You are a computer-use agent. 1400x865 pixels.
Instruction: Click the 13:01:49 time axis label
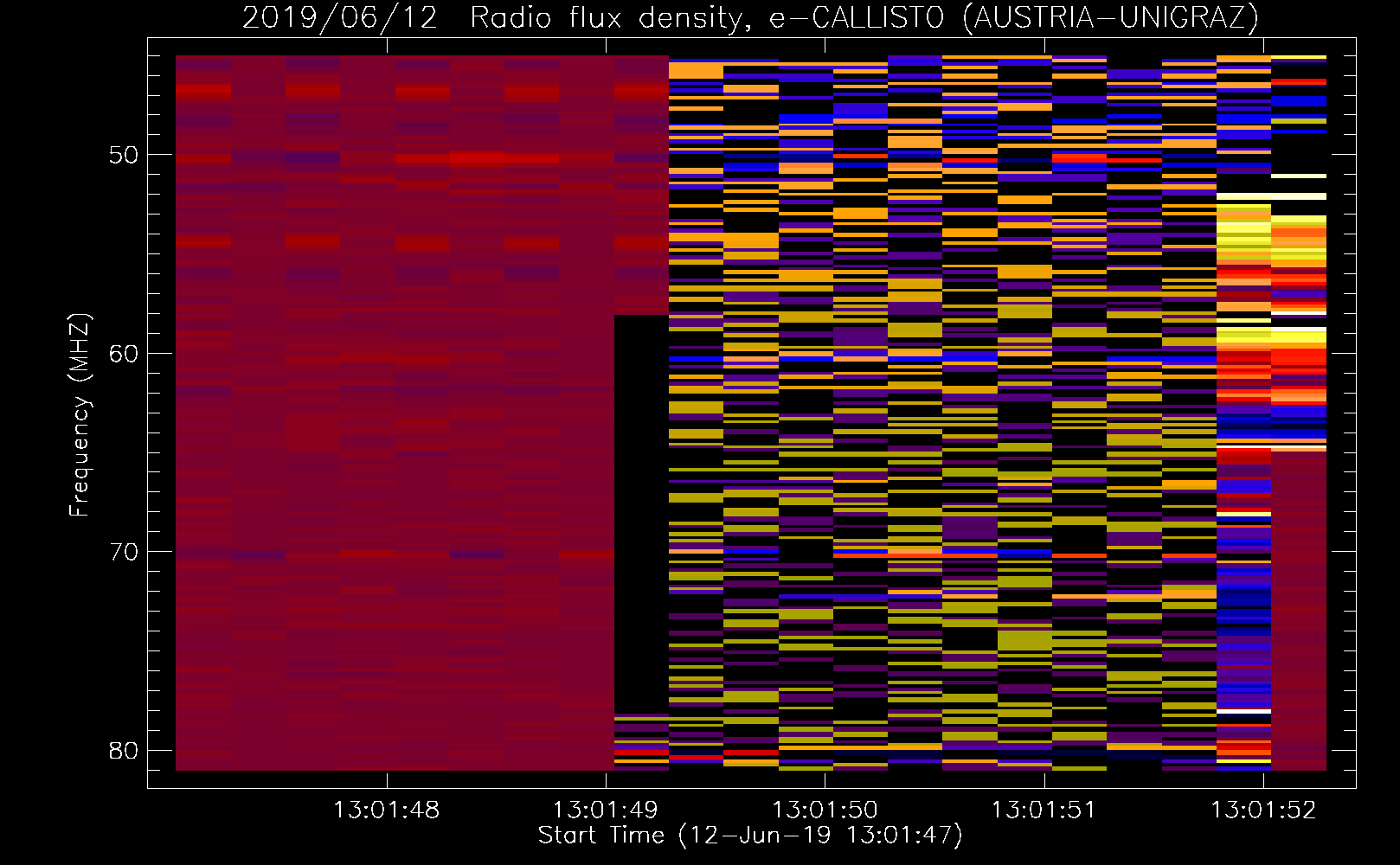tap(605, 811)
